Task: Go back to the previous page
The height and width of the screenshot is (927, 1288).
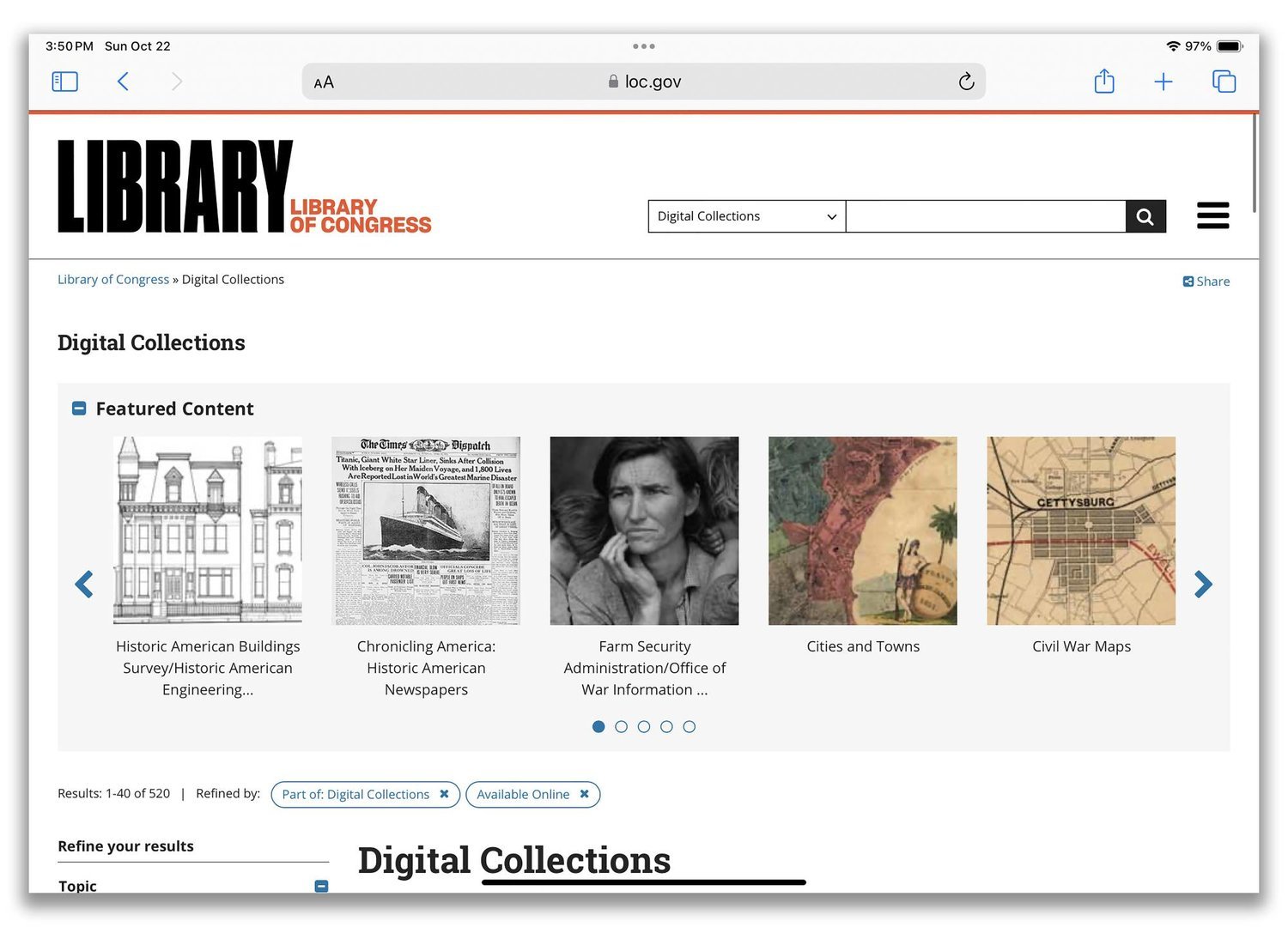Action: 123,82
